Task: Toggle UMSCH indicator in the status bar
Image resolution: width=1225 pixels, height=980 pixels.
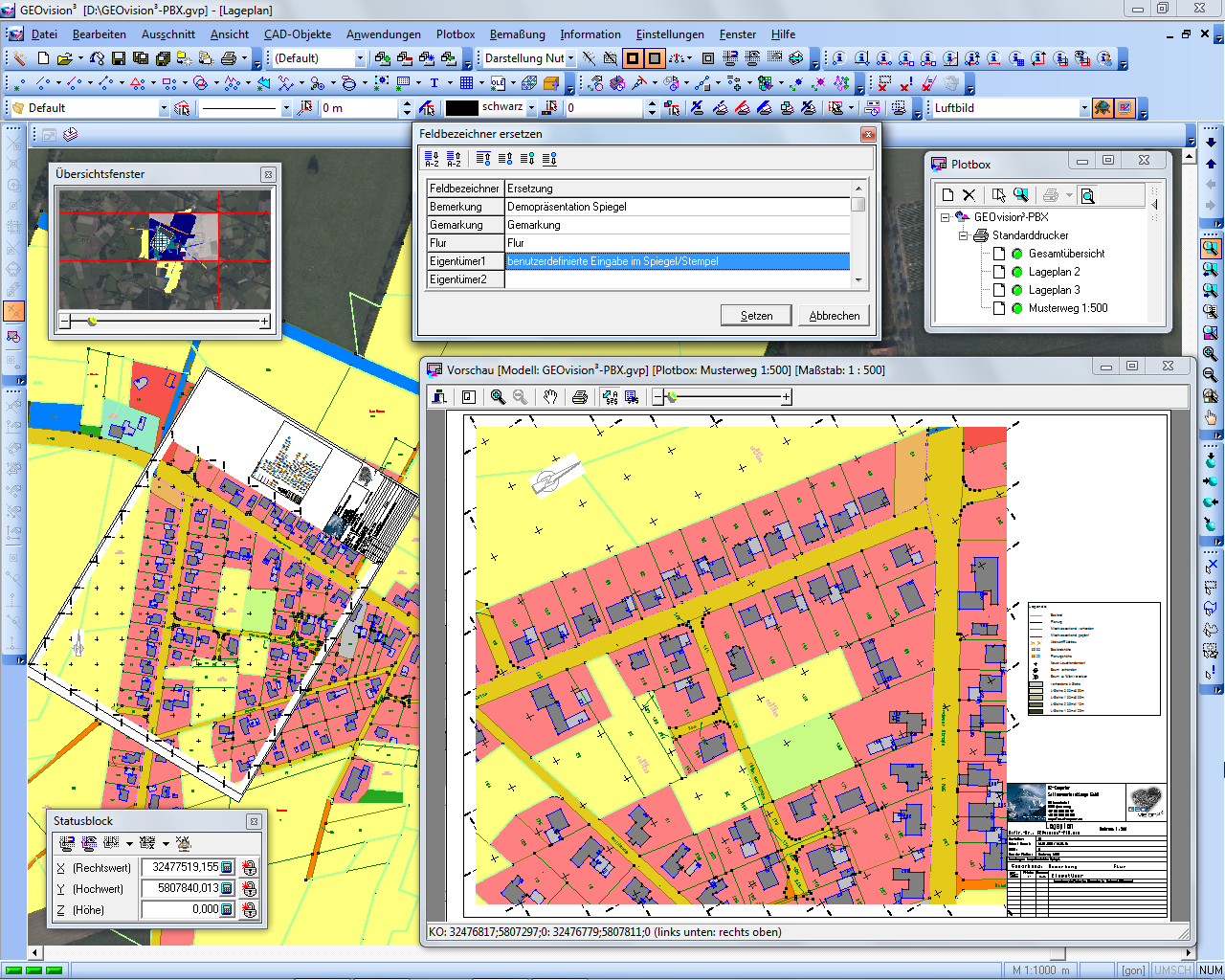Action: [x=1172, y=969]
